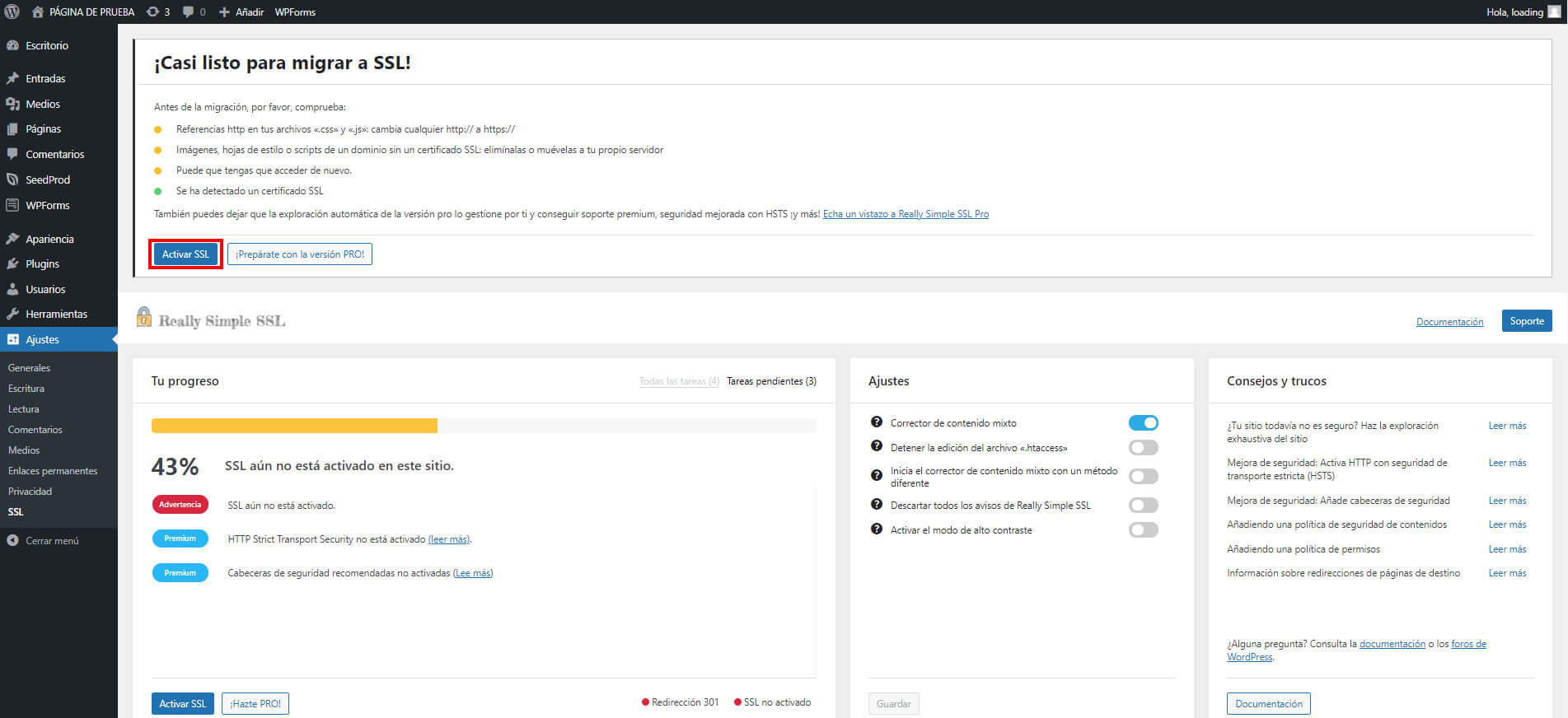Click the Hola, loading account text

1514,12
